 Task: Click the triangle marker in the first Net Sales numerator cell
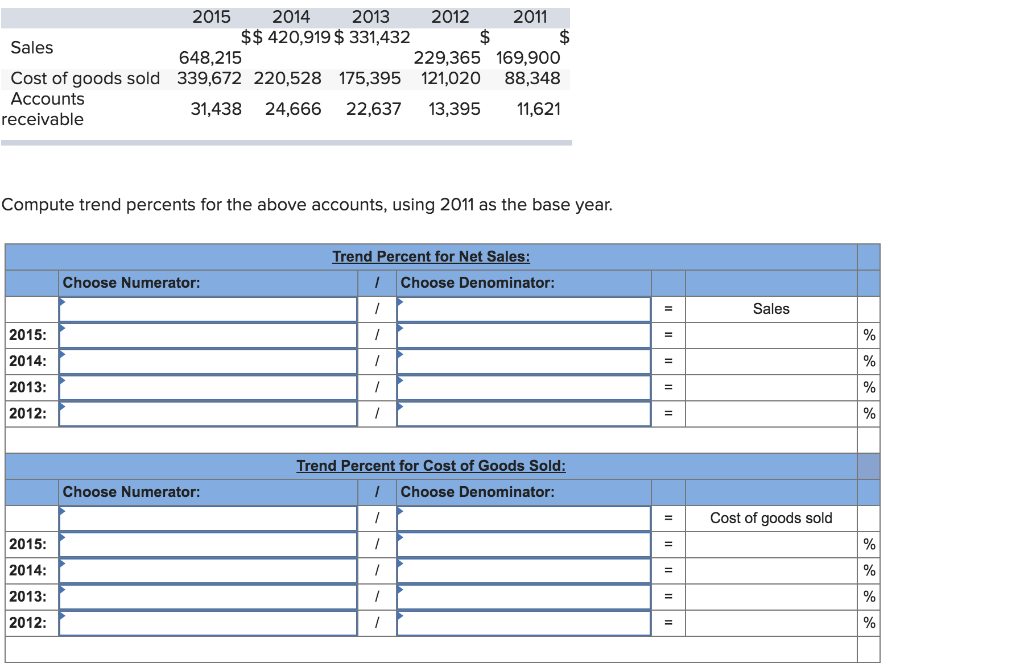click(x=62, y=305)
